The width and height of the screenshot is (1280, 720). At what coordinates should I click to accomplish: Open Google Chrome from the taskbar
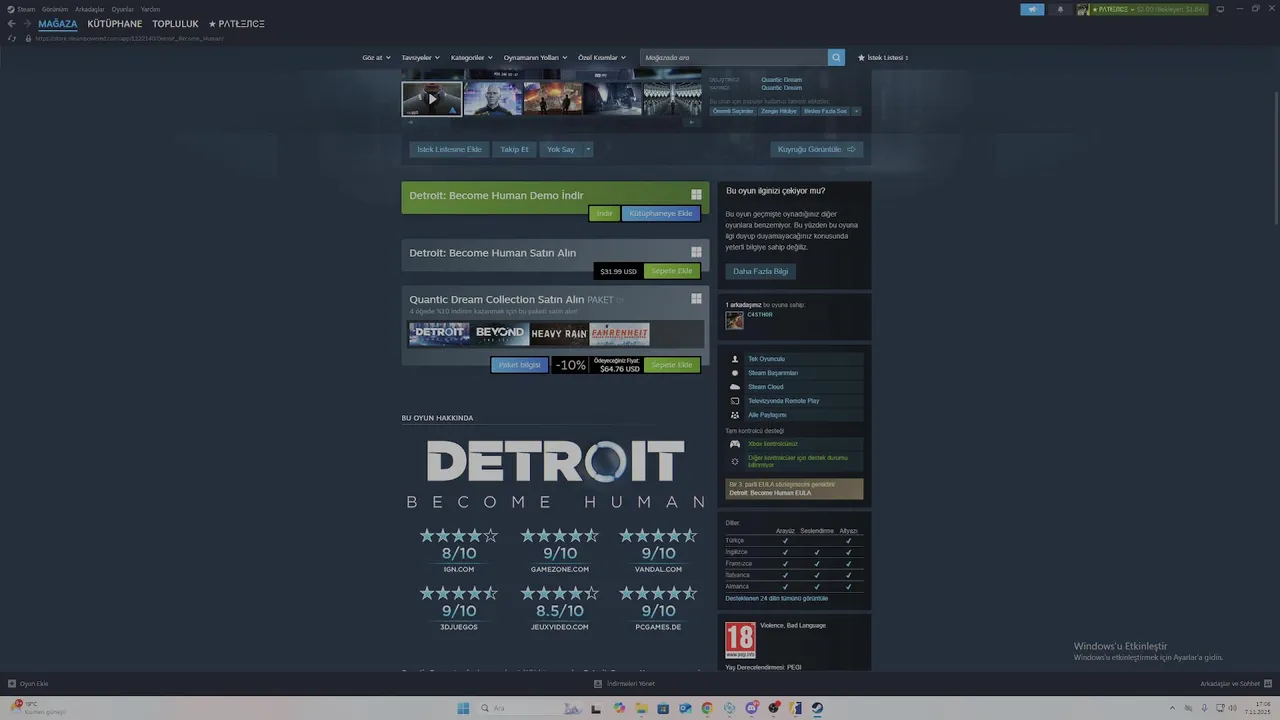pyautogui.click(x=707, y=708)
